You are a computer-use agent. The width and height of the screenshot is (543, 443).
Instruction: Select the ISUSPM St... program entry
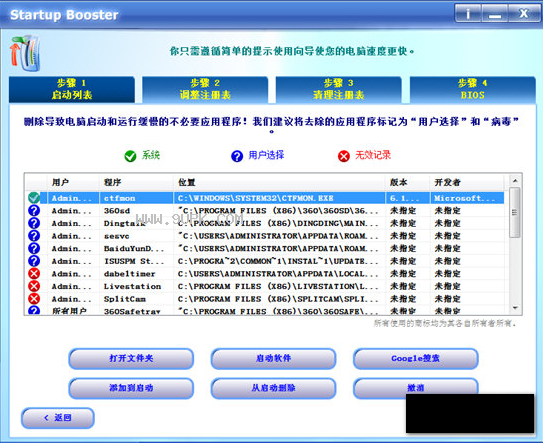click(134, 261)
